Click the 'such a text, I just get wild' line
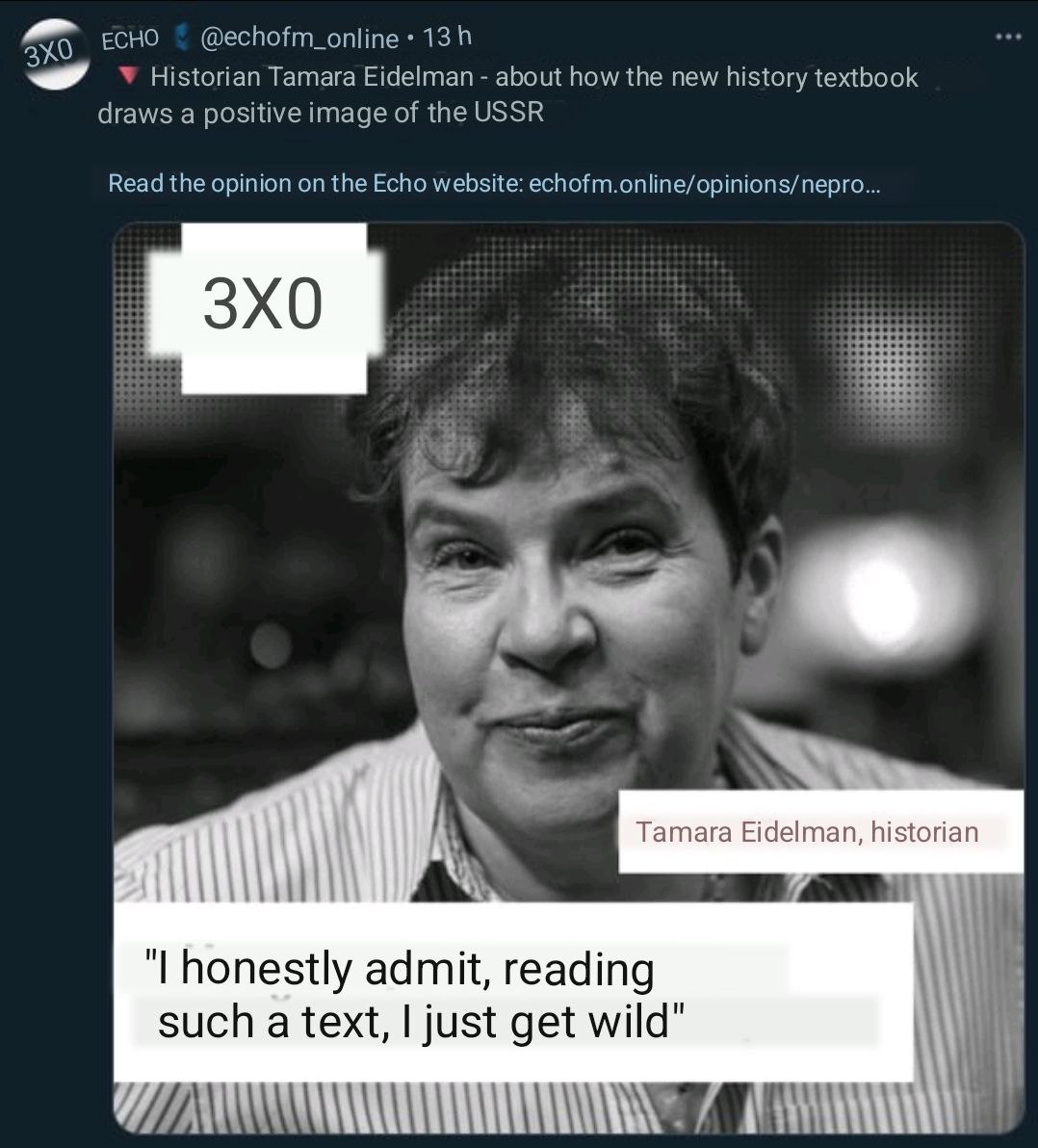Image resolution: width=1038 pixels, height=1148 pixels. (x=421, y=1022)
